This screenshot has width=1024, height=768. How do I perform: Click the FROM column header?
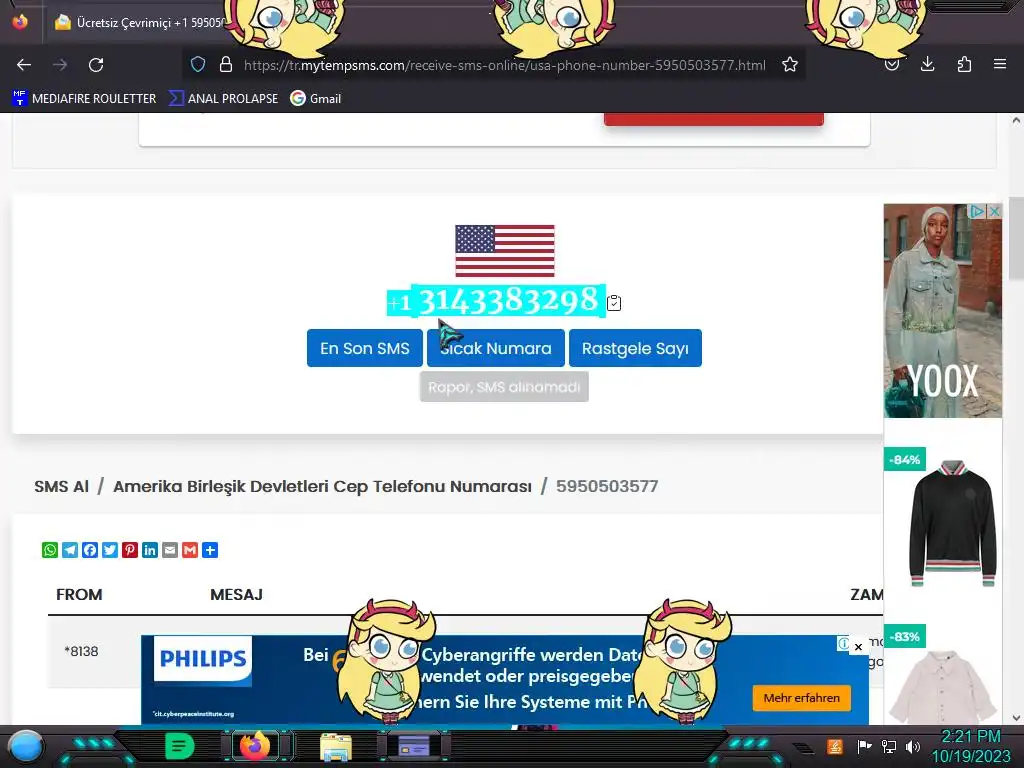[79, 594]
